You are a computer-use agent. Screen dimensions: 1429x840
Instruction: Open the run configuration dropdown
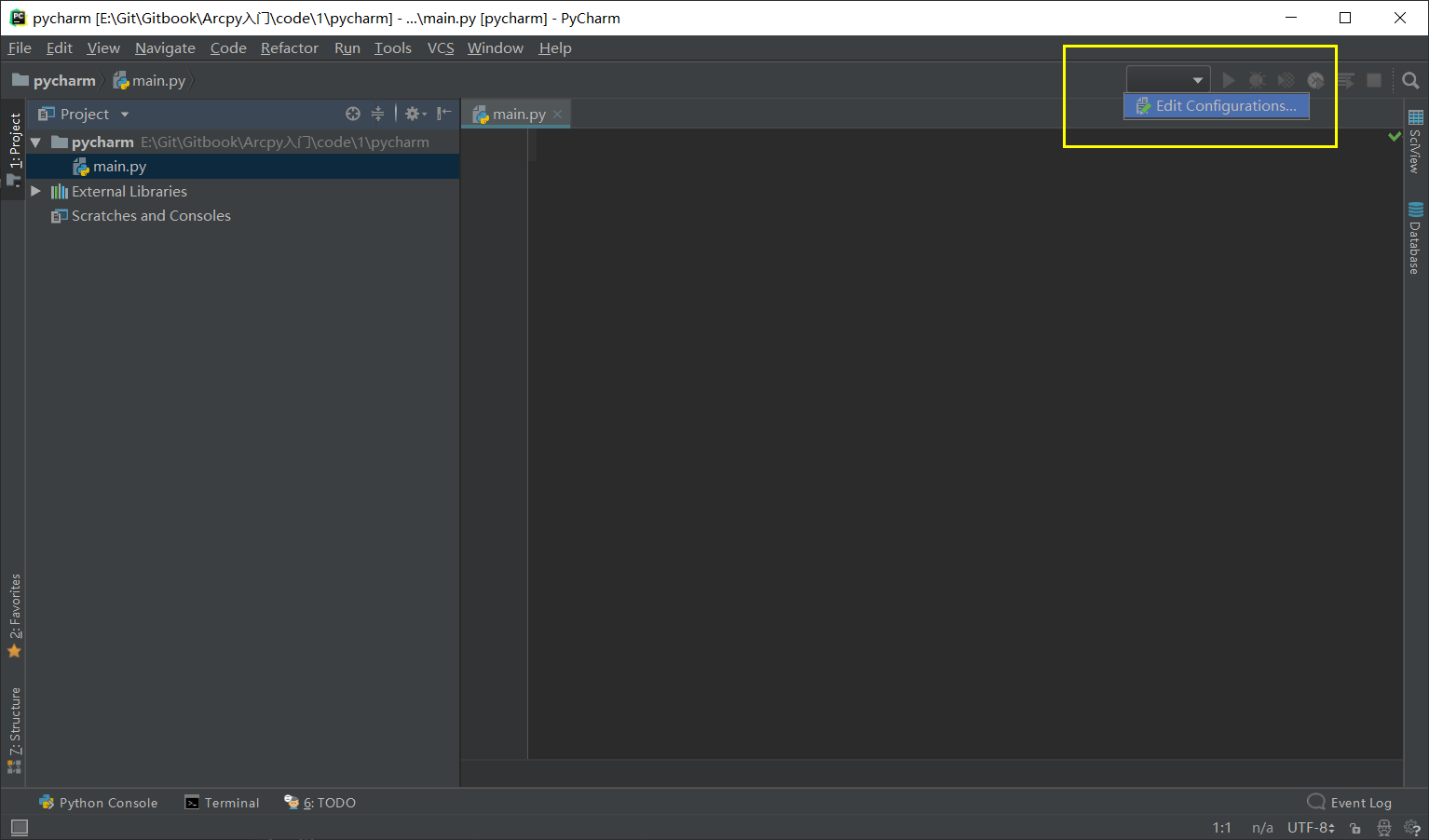1168,81
